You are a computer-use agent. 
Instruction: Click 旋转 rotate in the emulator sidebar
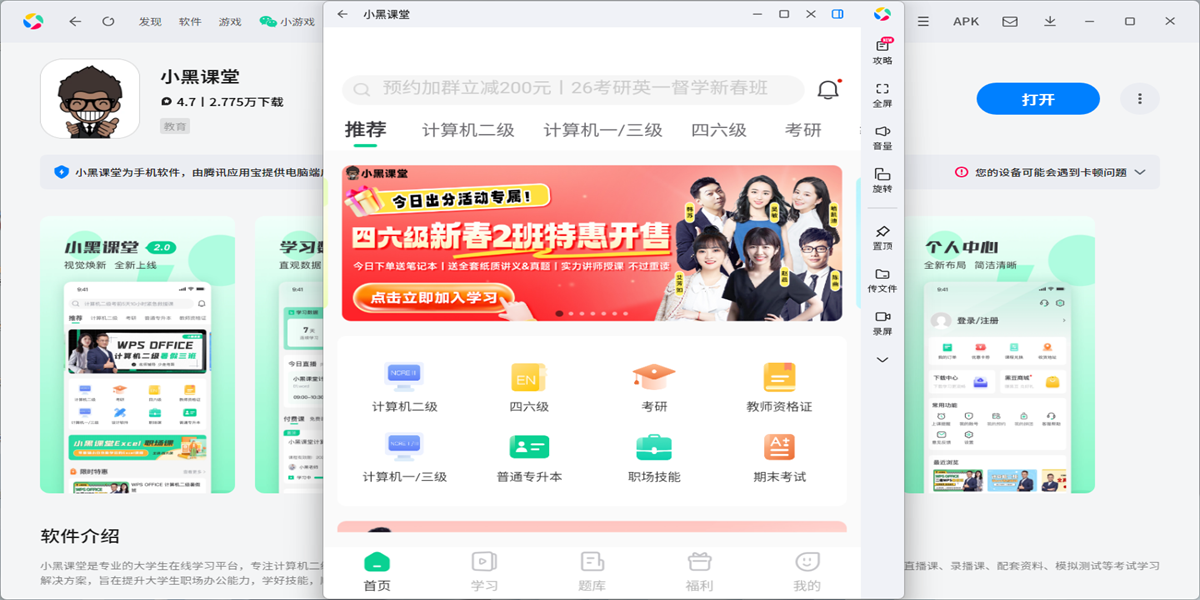pos(882,181)
